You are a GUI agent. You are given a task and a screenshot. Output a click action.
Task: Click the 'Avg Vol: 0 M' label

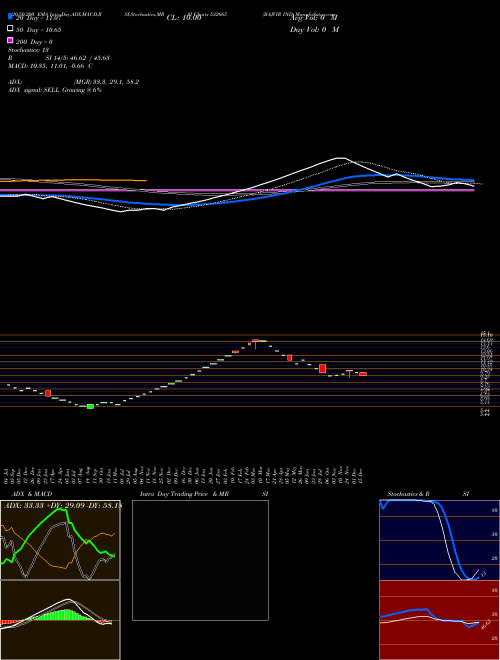click(314, 18)
